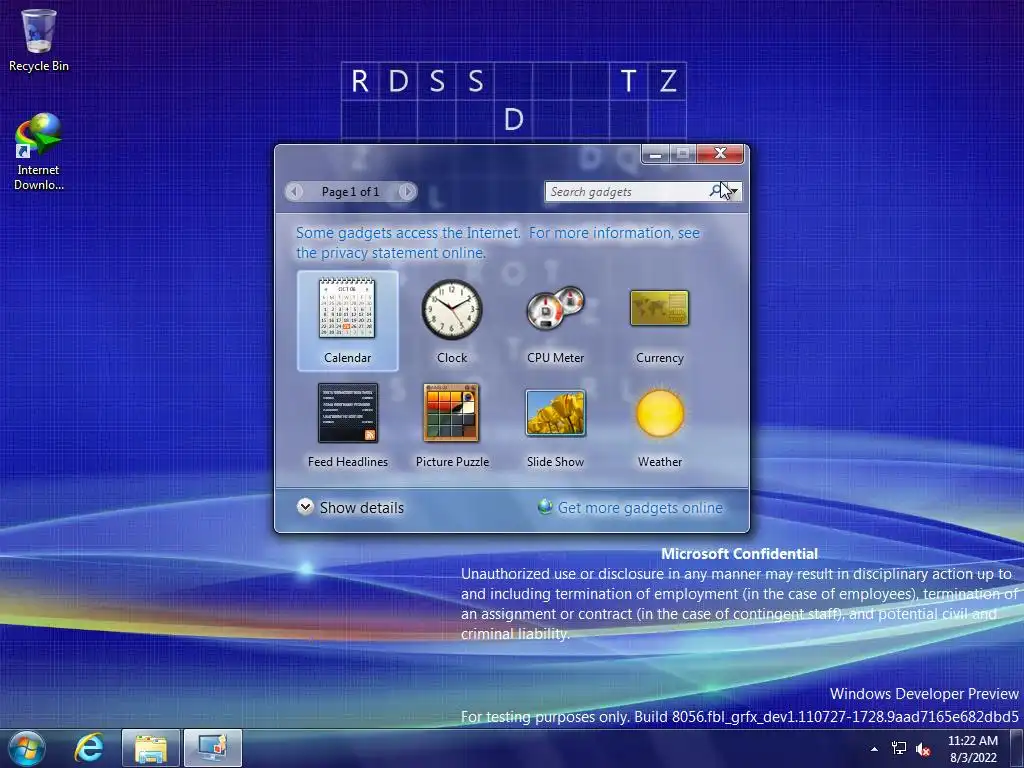Select the Weather gadget icon
The height and width of the screenshot is (768, 1024).
660,413
